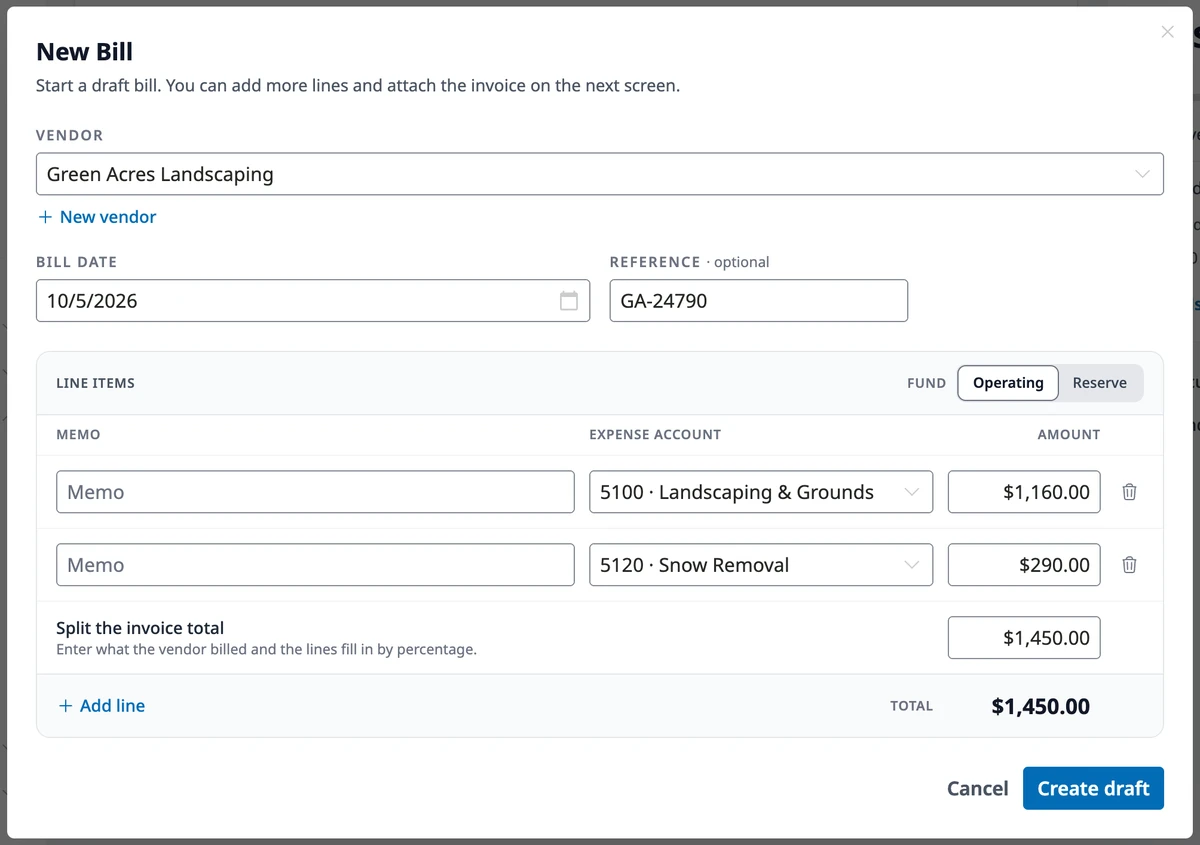1200x845 pixels.
Task: Focus the Memo field on the Landscaping row
Action: pyautogui.click(x=315, y=492)
